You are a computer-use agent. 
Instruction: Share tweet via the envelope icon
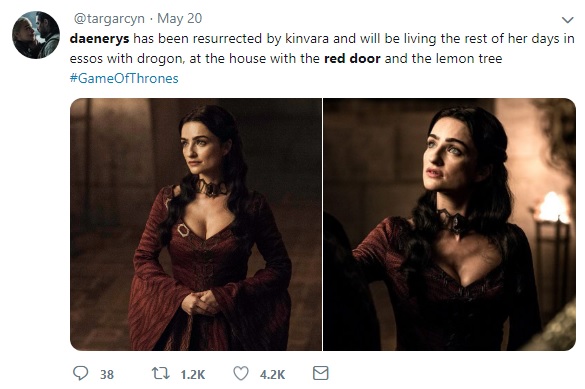coord(320,373)
